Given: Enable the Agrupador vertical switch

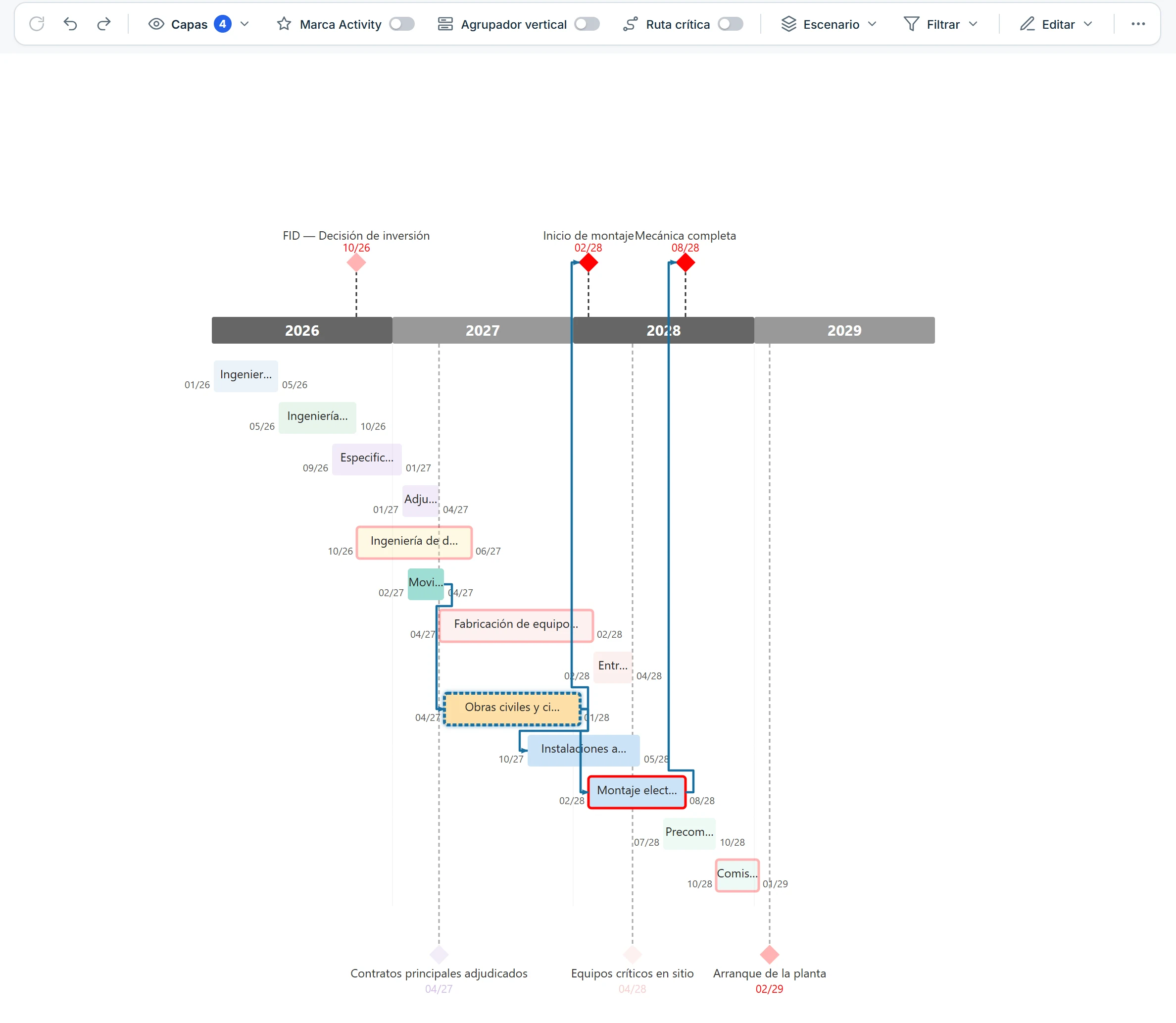Looking at the screenshot, I should (x=587, y=24).
